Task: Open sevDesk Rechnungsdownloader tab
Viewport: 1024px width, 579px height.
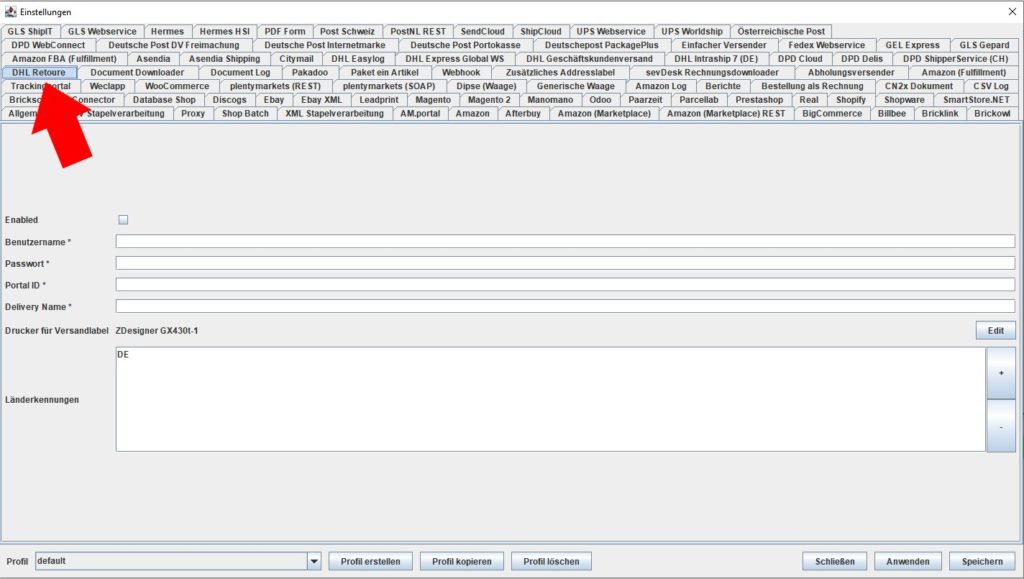Action: pyautogui.click(x=712, y=72)
